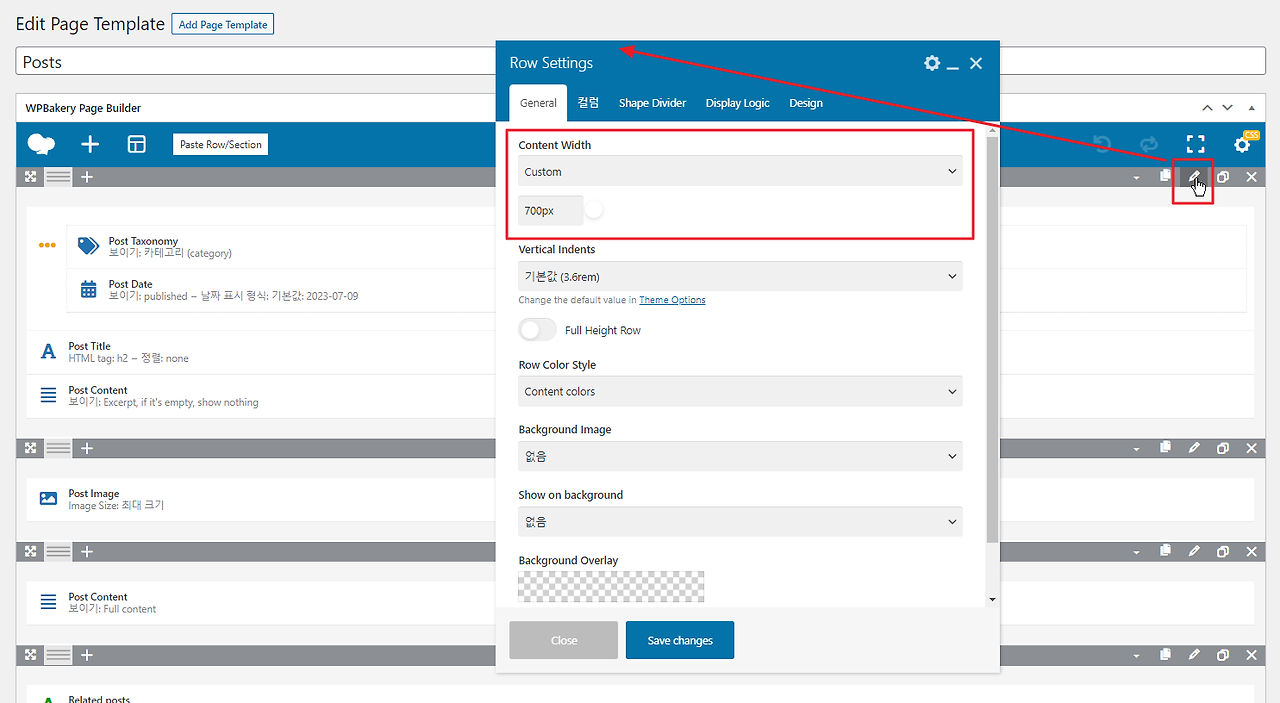Open the Background Image dropdown

pyautogui.click(x=740, y=457)
